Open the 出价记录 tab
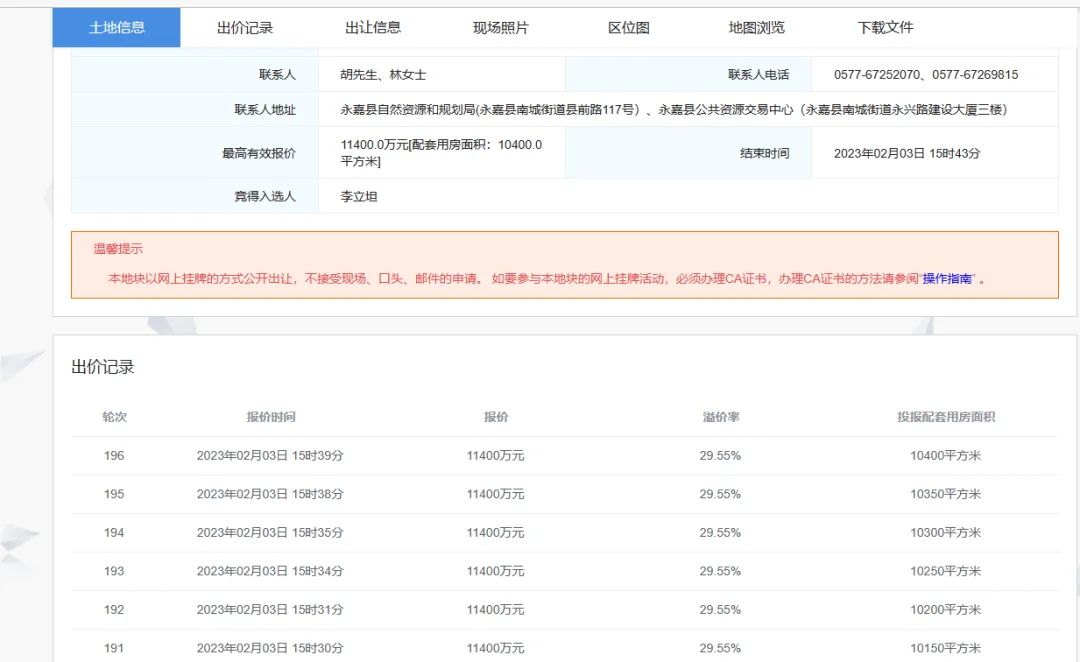The height and width of the screenshot is (662, 1080). tap(245, 28)
